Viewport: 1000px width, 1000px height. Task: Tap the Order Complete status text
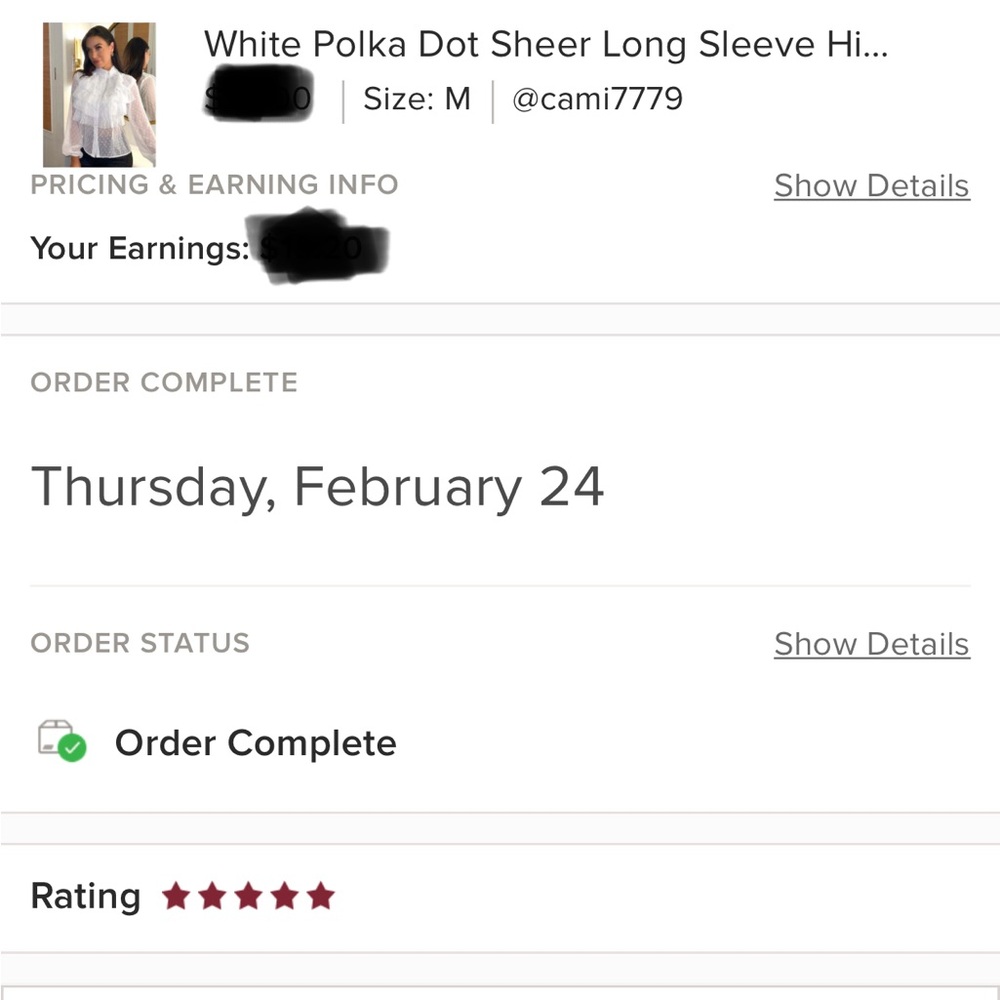tap(255, 743)
